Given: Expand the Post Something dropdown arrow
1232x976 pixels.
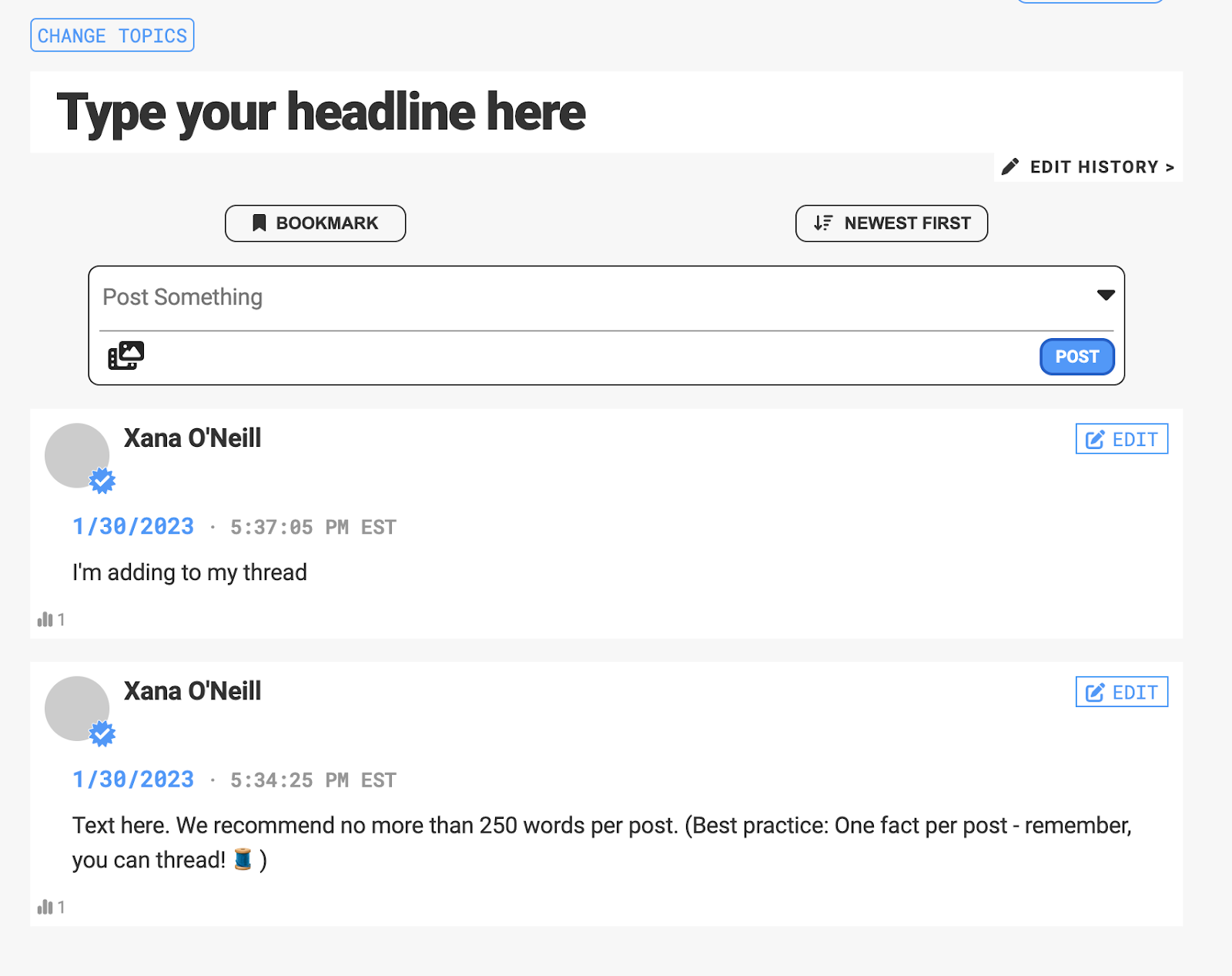Looking at the screenshot, I should [x=1106, y=295].
